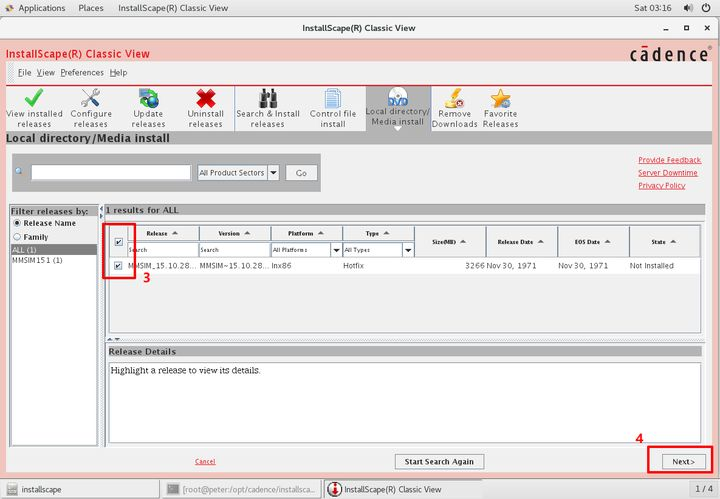The height and width of the screenshot is (499, 720).
Task: Sort by Version column header
Action: 235,233
